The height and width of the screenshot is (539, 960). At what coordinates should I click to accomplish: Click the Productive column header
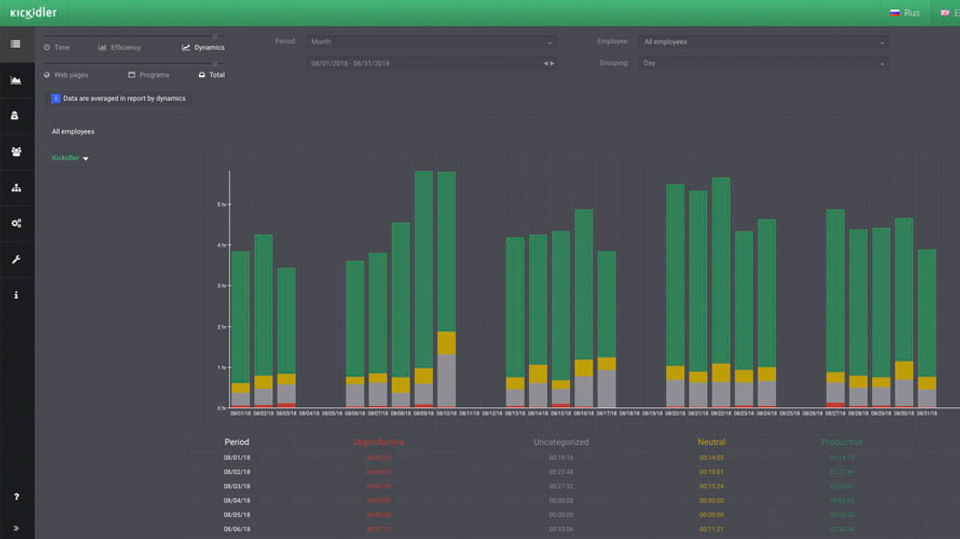click(x=842, y=442)
